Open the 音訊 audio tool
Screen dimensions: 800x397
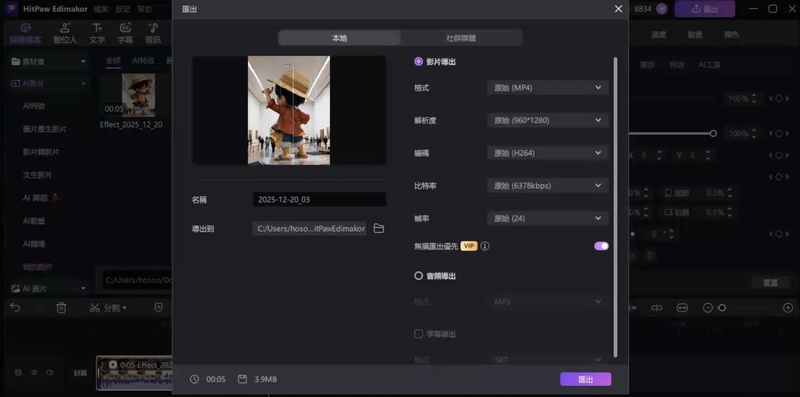[x=153, y=33]
